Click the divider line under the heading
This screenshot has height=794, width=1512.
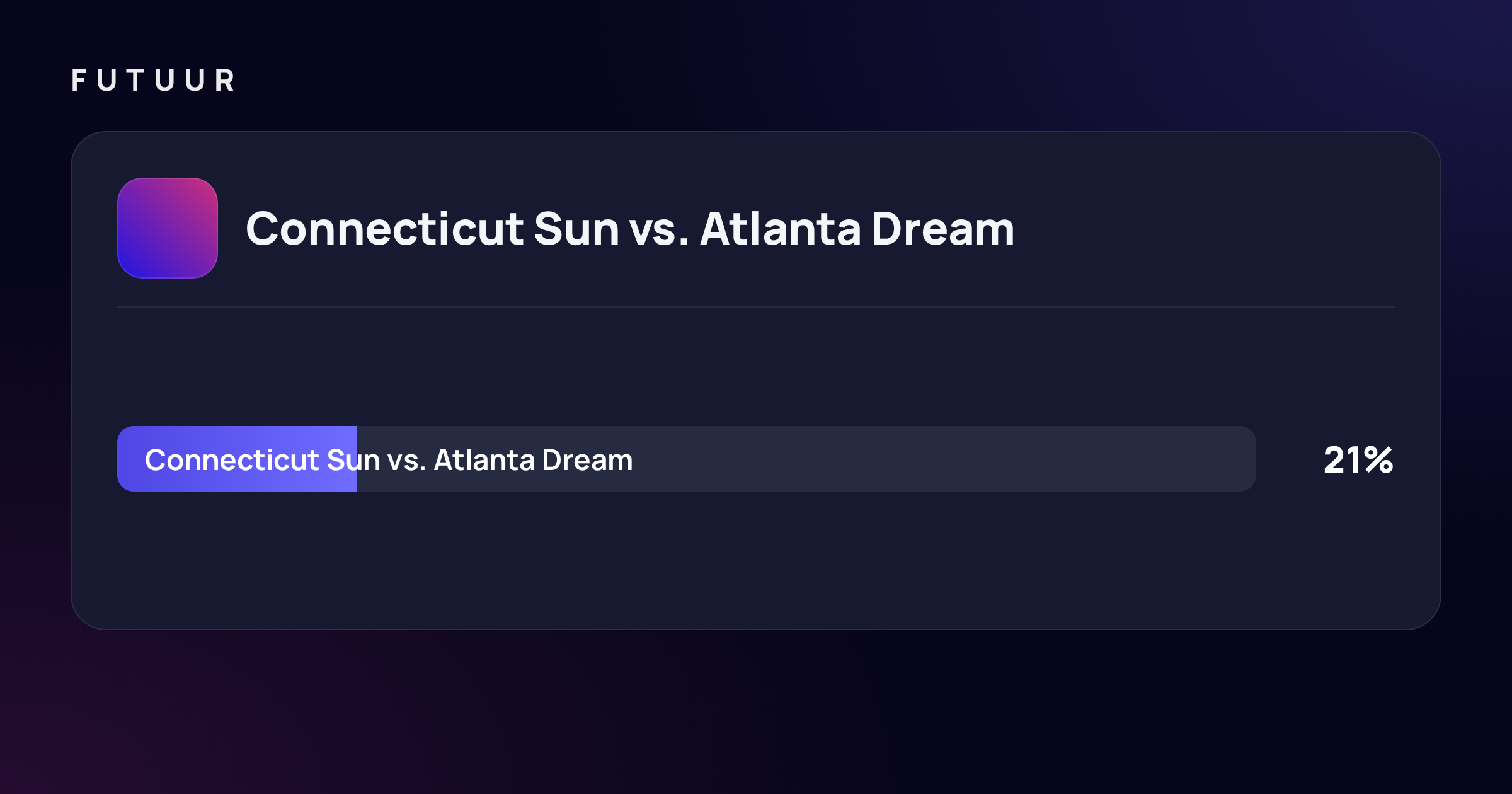click(x=756, y=307)
